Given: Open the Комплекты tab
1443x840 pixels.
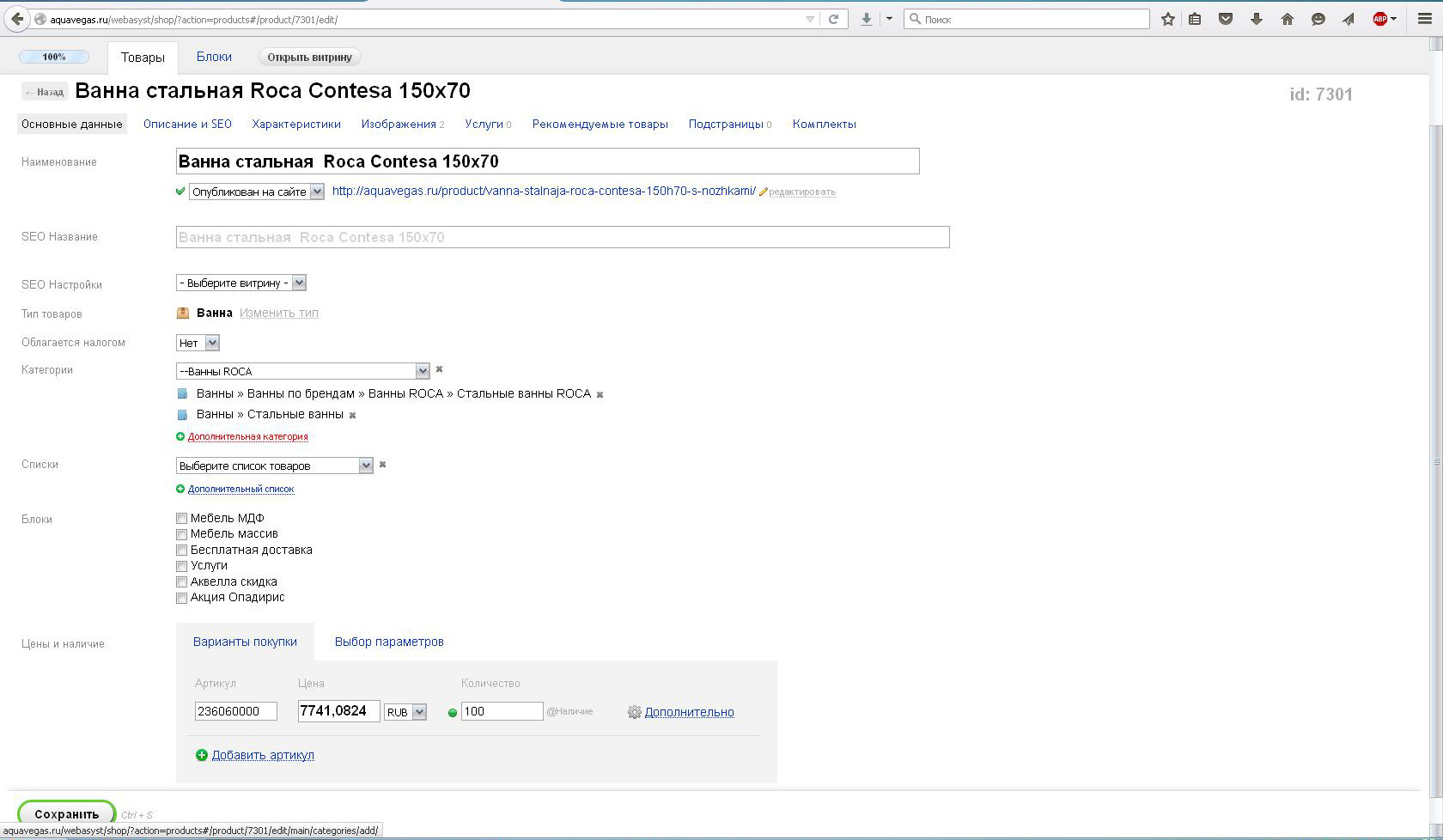Looking at the screenshot, I should pos(825,125).
